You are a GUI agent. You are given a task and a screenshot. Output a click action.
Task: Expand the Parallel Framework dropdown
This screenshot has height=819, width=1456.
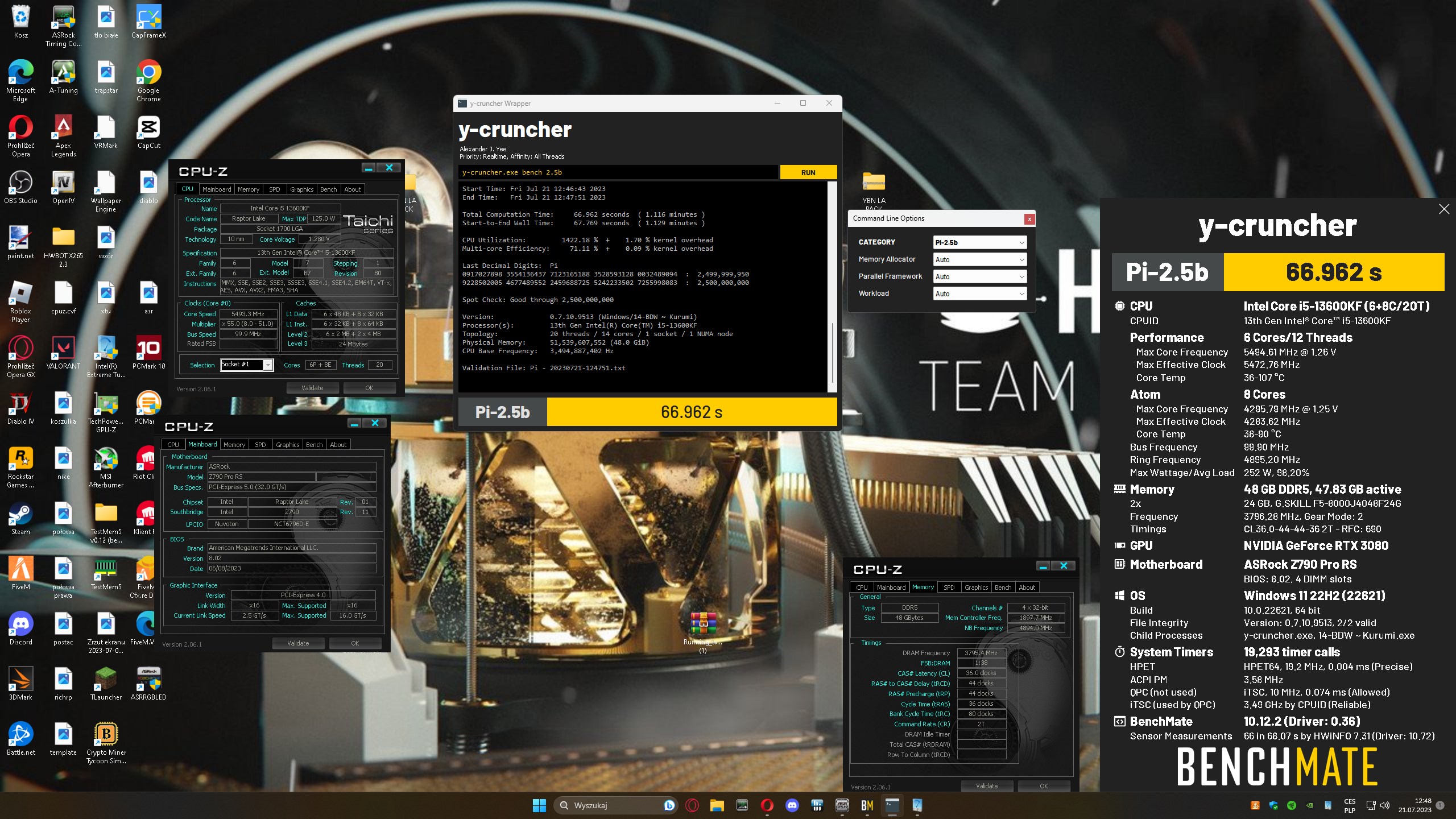point(979,276)
